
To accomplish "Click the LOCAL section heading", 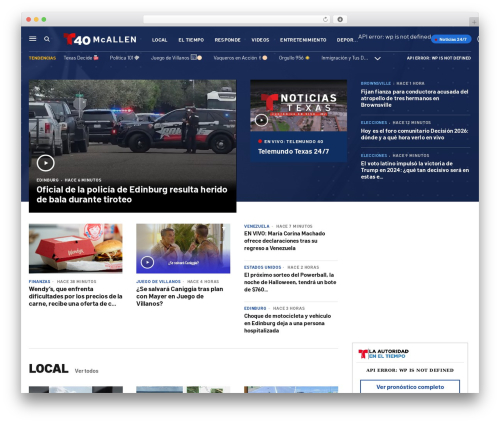I will (x=49, y=369).
